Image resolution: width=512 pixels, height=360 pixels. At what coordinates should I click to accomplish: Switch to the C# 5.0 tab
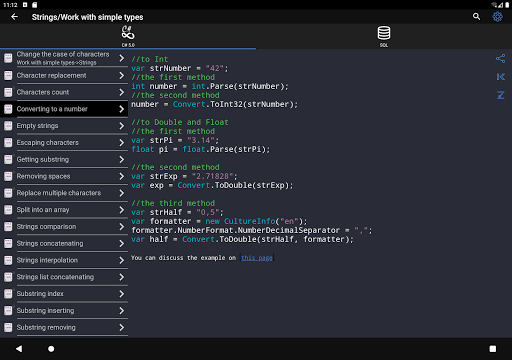[x=128, y=36]
